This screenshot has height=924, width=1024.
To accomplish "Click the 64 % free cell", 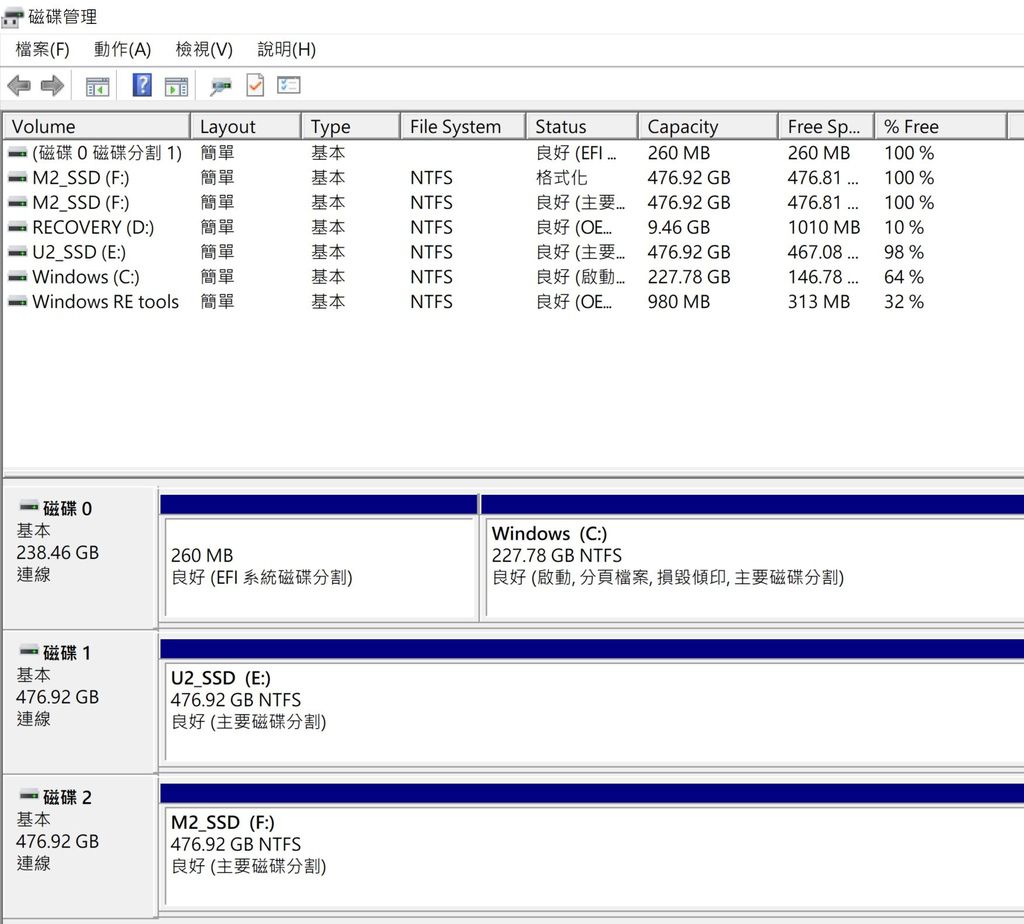I will 904,278.
